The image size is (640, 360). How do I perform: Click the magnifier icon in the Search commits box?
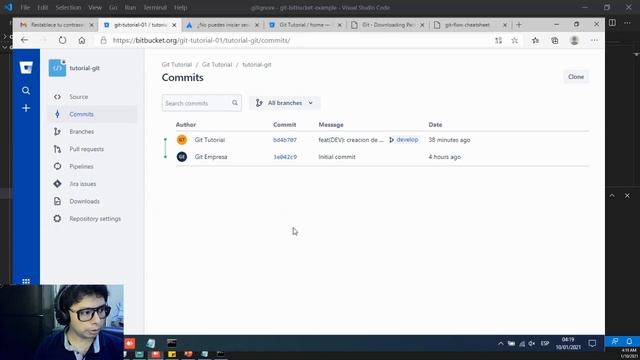click(x=235, y=103)
